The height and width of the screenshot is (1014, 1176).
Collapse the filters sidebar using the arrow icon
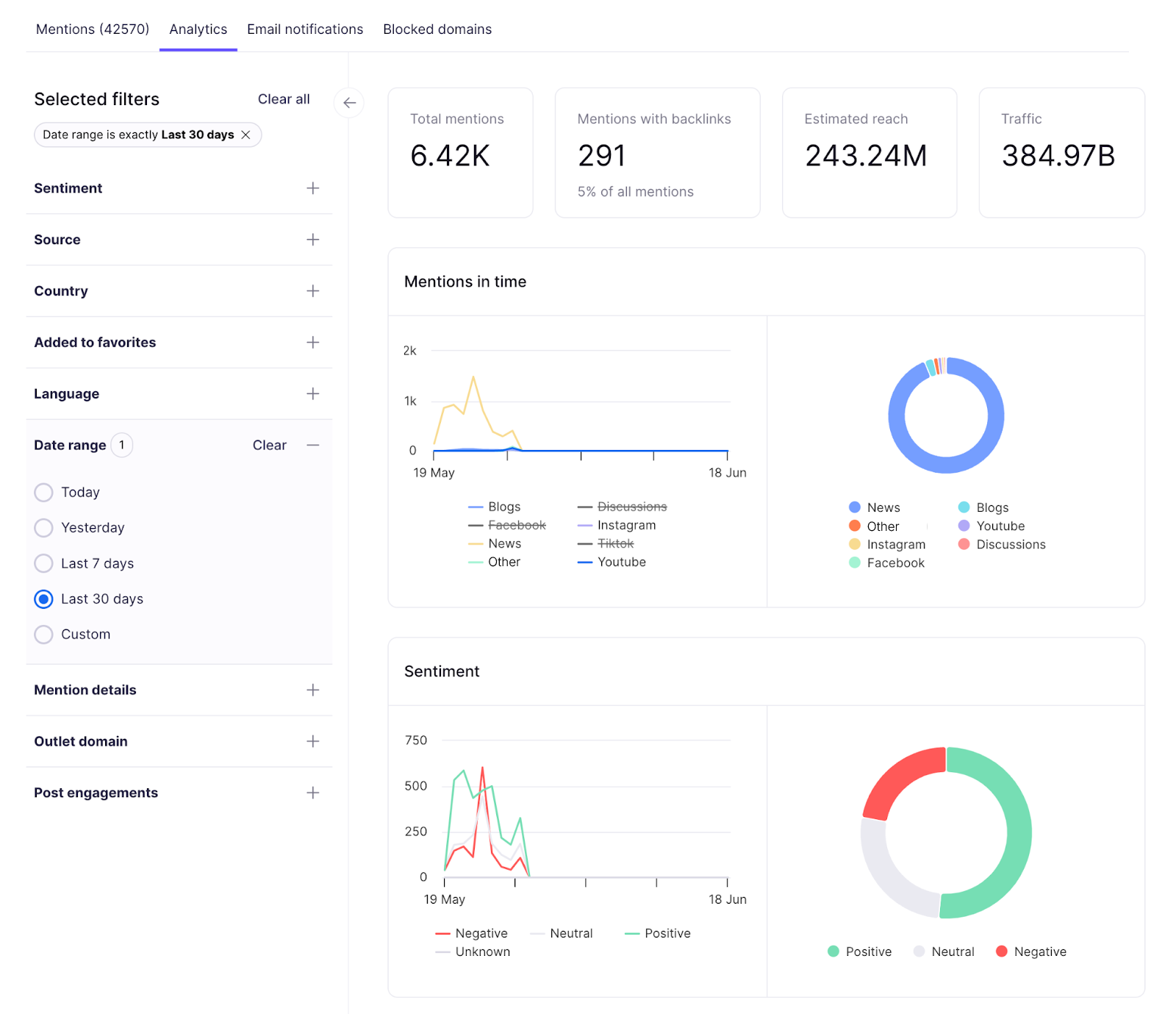tap(349, 104)
